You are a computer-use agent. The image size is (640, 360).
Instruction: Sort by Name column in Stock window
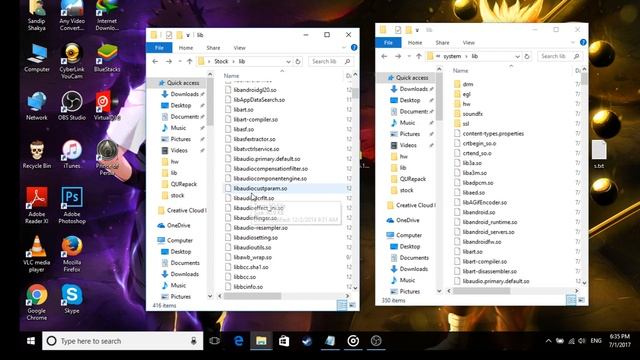pyautogui.click(x=231, y=76)
